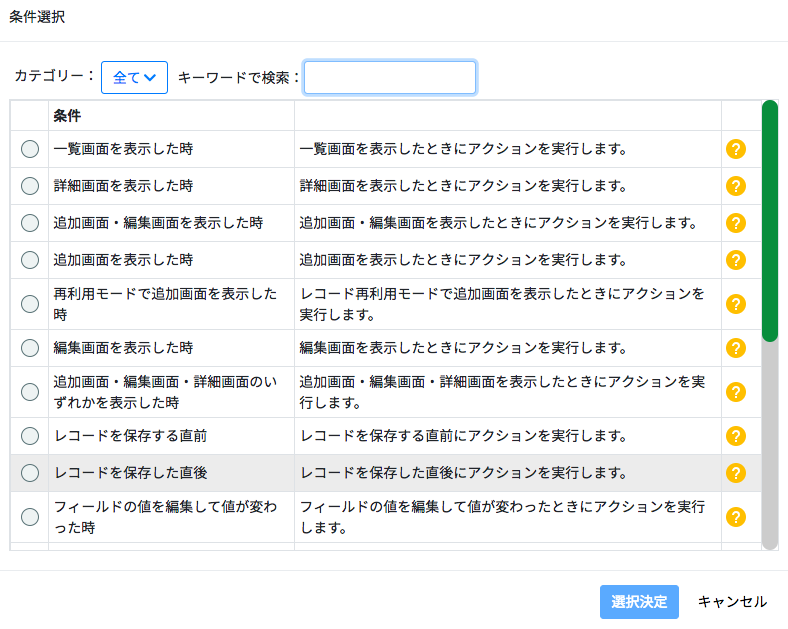Open help for 一覧画面を表示した時
788x629 pixels.
tap(736, 149)
